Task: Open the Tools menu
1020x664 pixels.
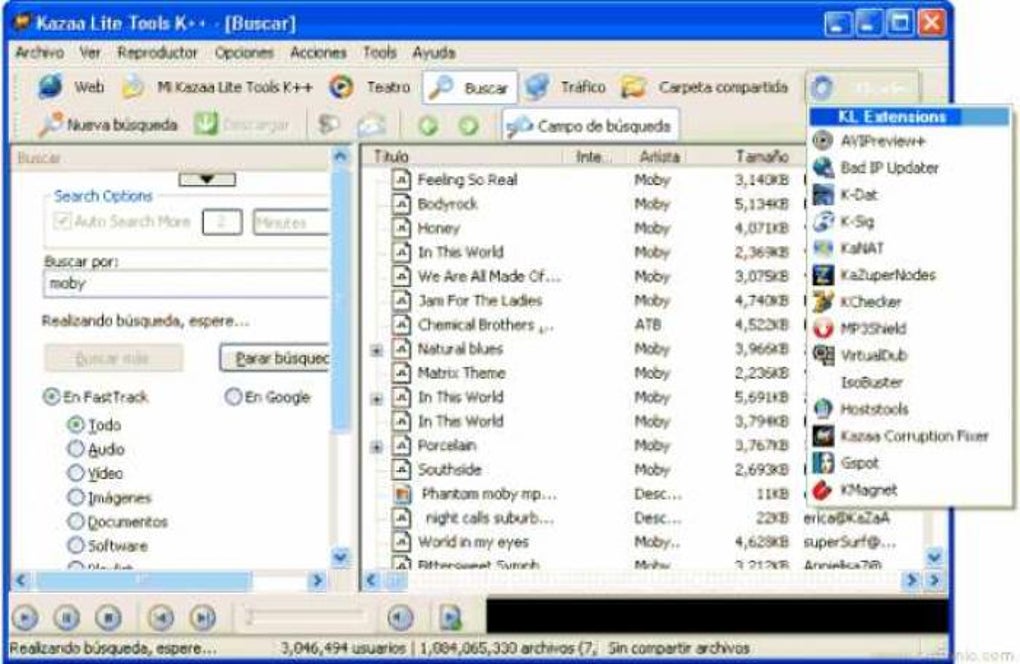Action: coord(380,53)
